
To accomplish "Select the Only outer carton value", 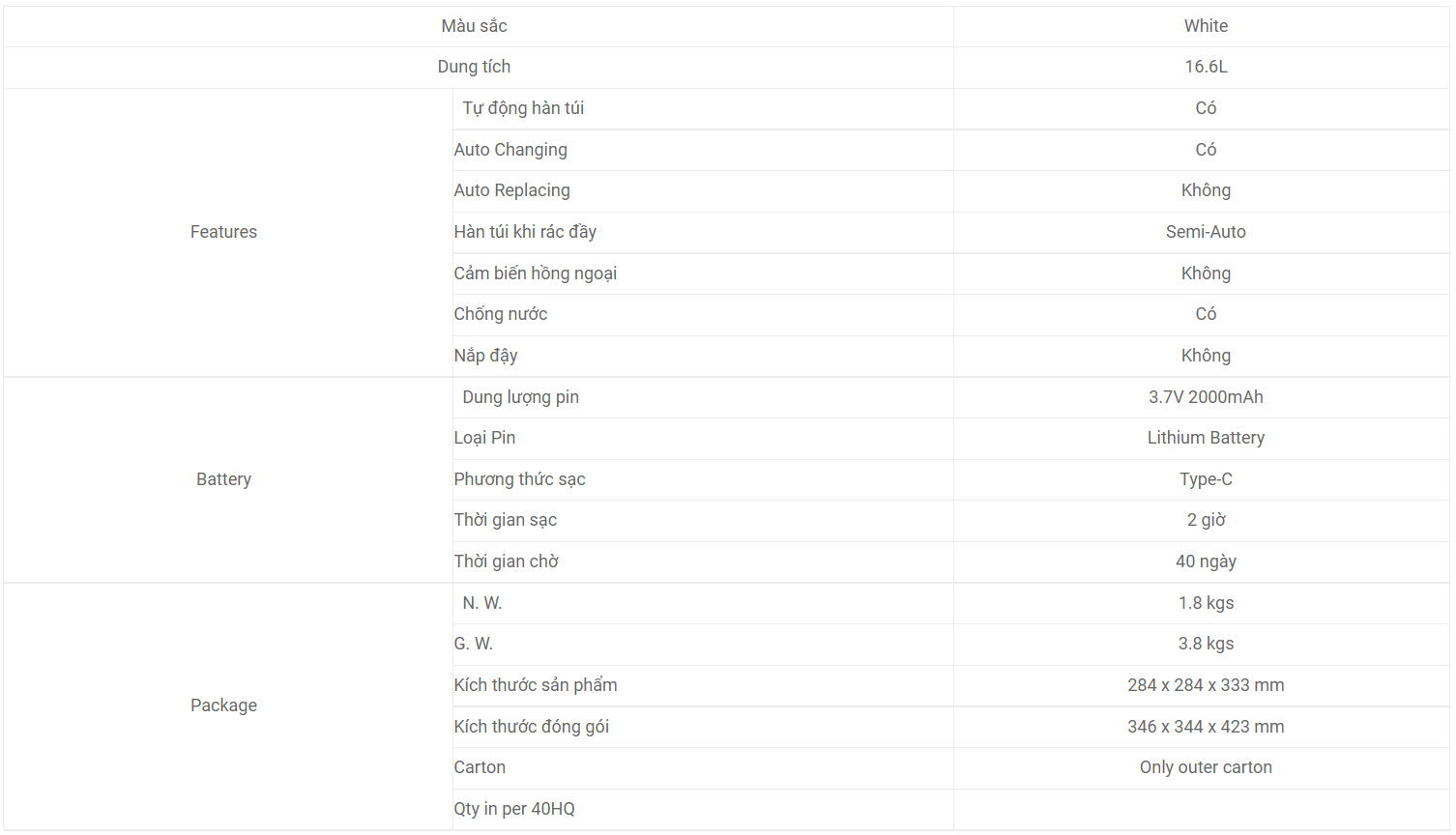I will (x=1206, y=767).
